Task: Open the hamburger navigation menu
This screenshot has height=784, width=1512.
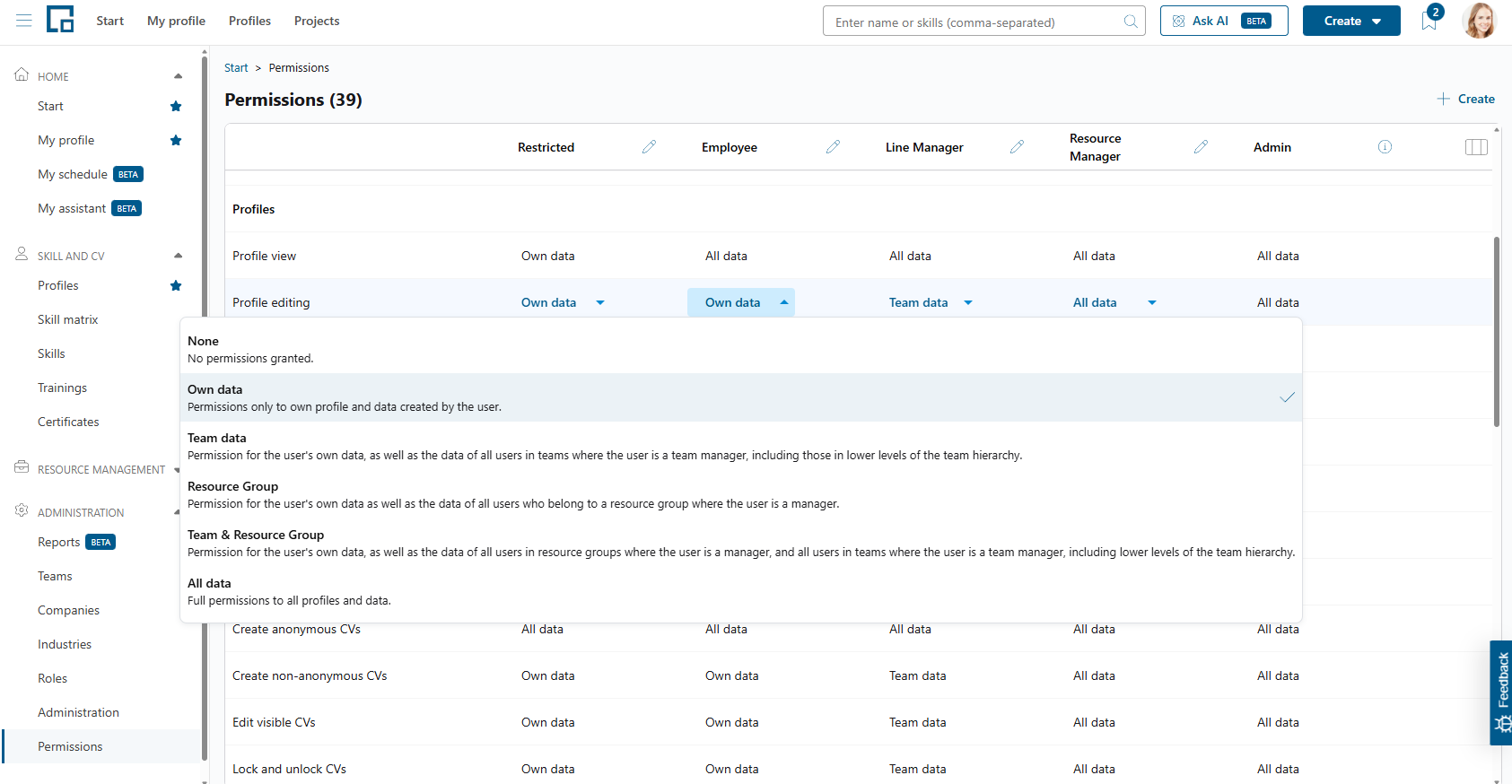Action: coord(24,21)
